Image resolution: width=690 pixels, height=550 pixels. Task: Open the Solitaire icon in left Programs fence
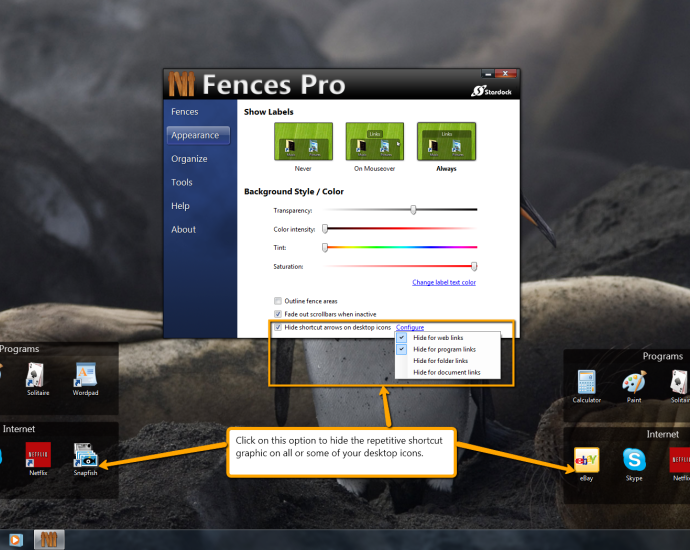pos(37,378)
